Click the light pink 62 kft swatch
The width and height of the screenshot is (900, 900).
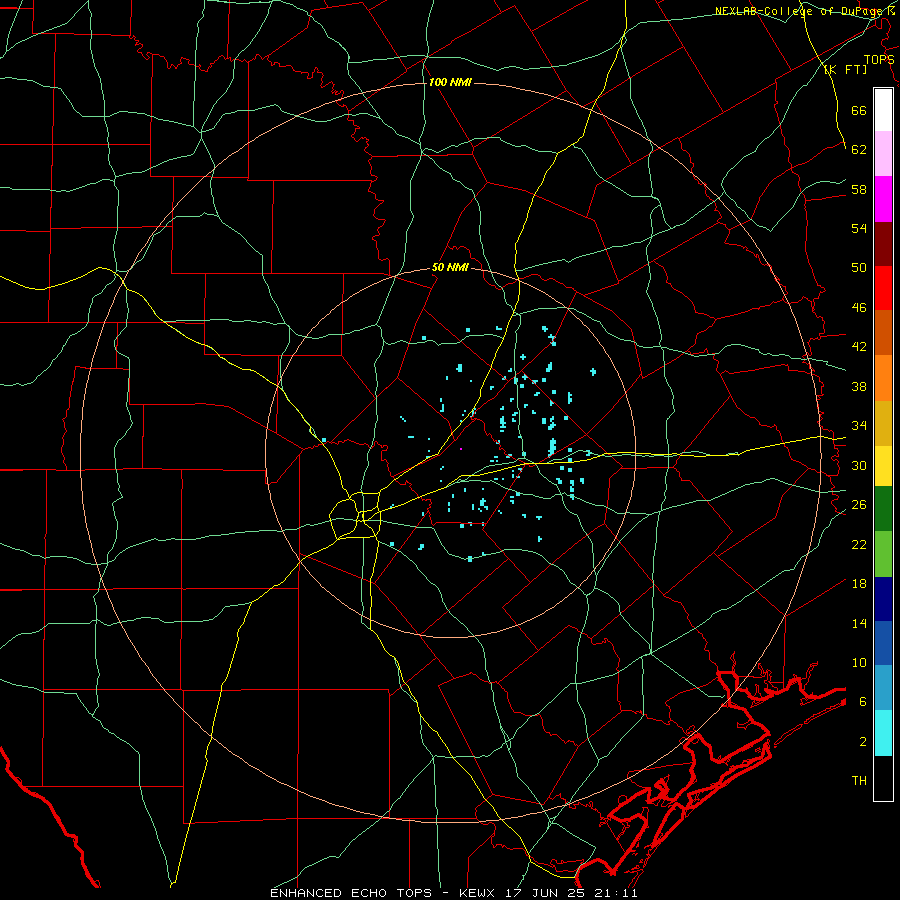click(883, 153)
